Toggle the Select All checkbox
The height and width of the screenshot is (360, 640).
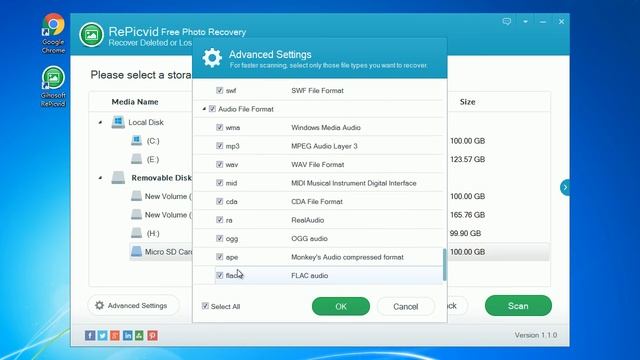point(205,306)
